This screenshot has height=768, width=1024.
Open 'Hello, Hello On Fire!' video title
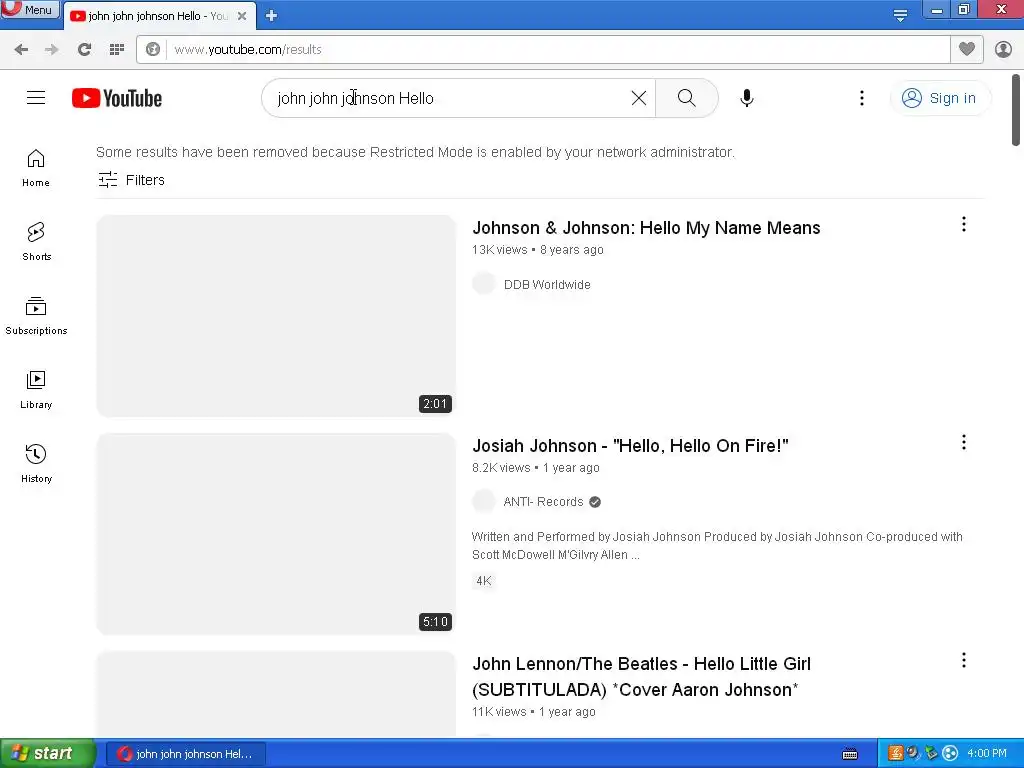click(630, 446)
